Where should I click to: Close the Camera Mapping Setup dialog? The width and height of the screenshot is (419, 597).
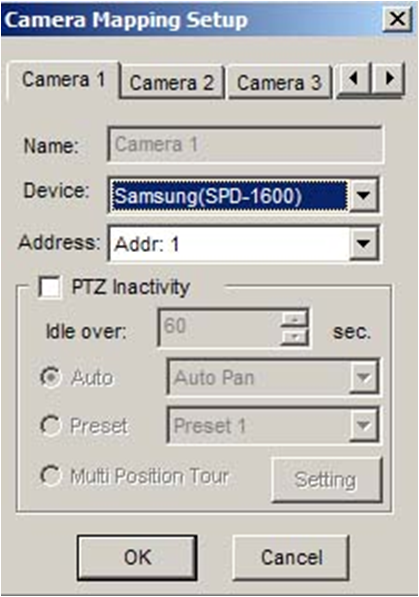tap(397, 18)
